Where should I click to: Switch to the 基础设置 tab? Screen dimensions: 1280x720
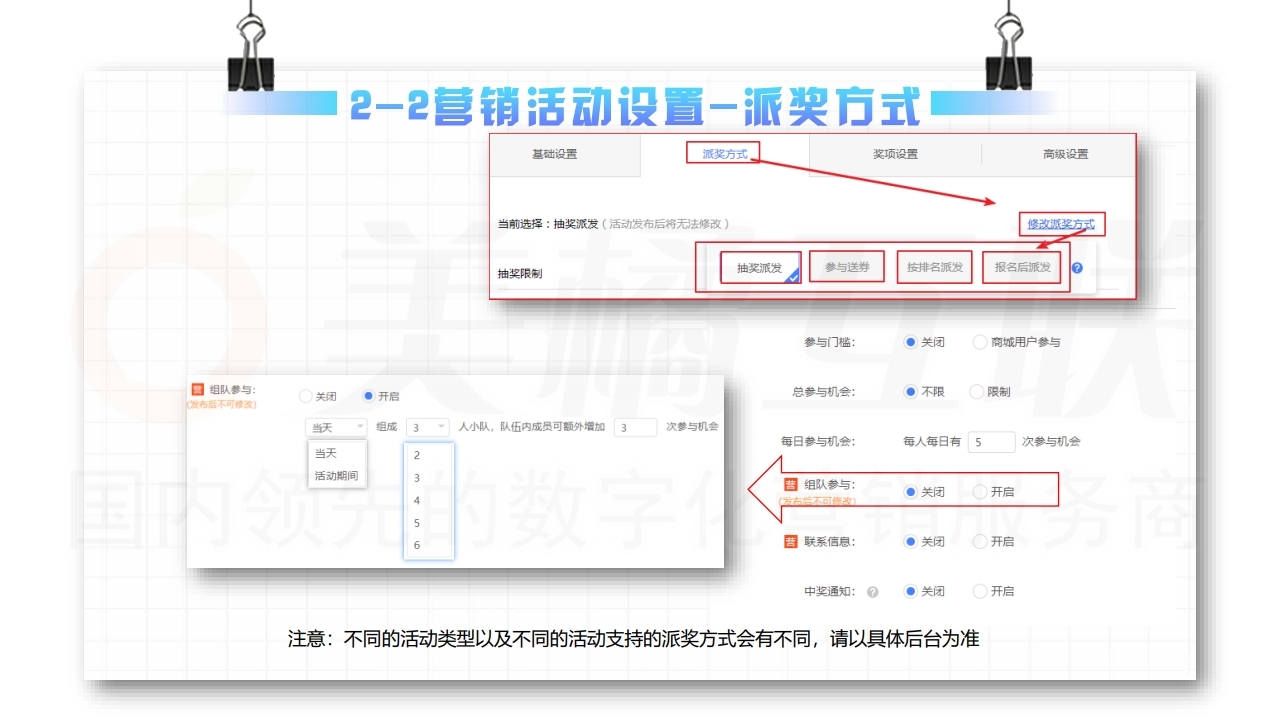pyautogui.click(x=555, y=154)
